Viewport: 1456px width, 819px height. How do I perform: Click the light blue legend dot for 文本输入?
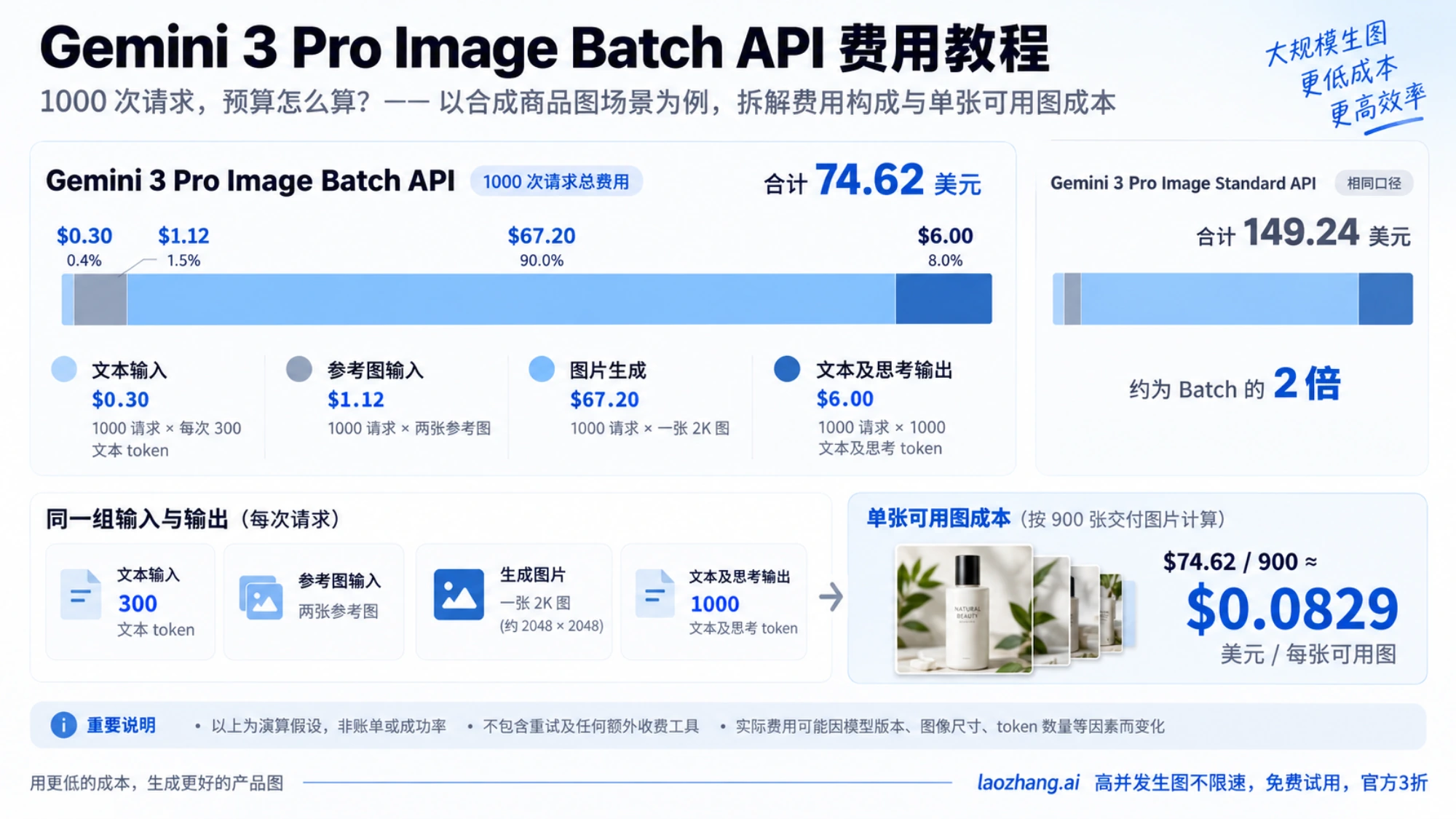[x=64, y=369]
